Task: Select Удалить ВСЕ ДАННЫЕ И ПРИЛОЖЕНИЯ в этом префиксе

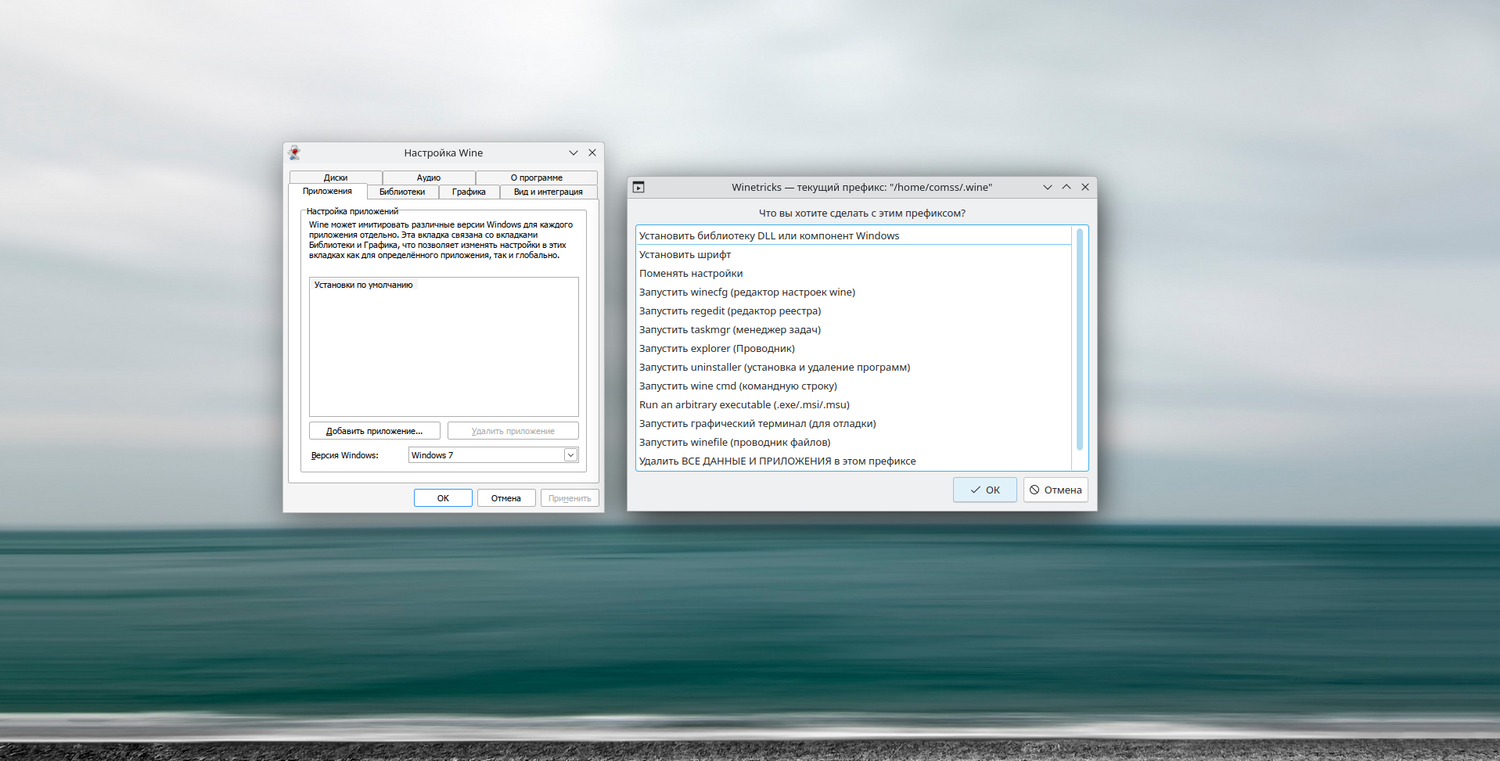Action: (x=854, y=461)
